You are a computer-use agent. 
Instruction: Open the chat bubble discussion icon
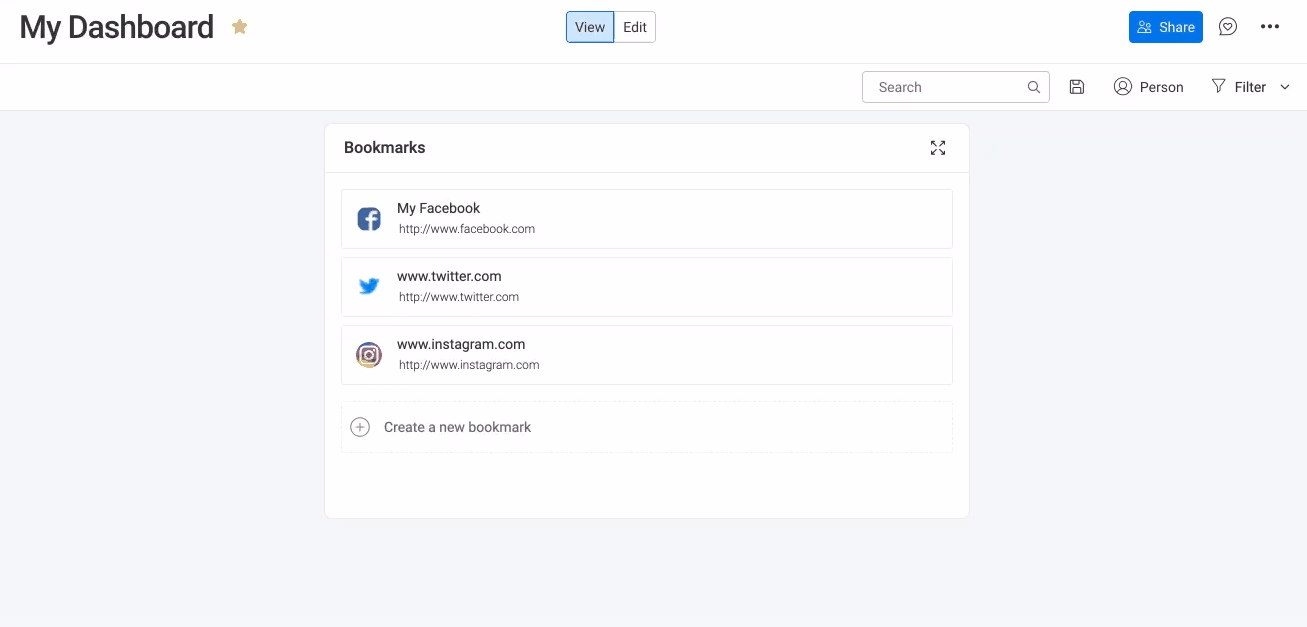click(x=1228, y=27)
